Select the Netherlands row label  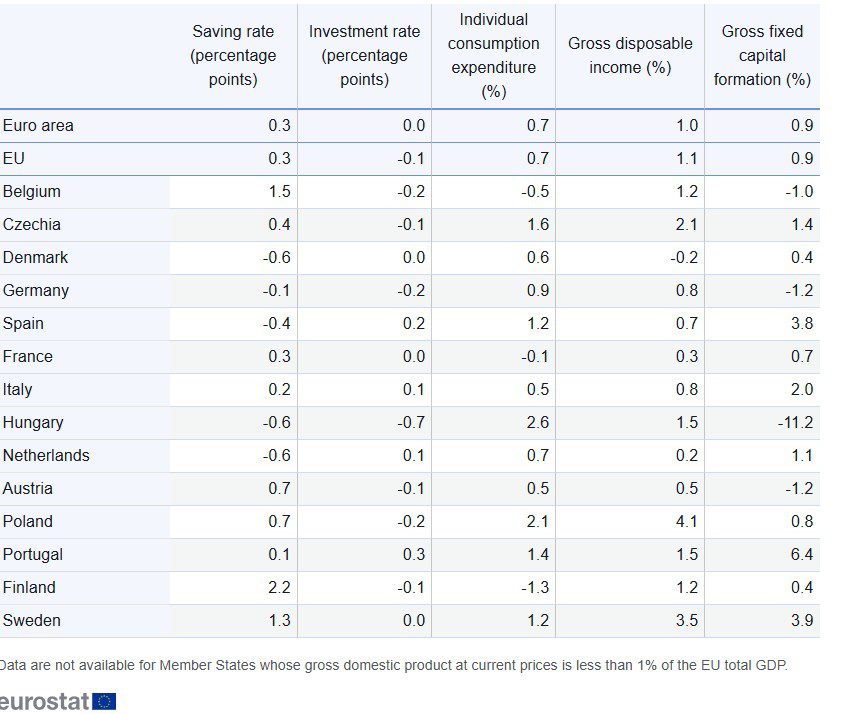click(x=46, y=456)
